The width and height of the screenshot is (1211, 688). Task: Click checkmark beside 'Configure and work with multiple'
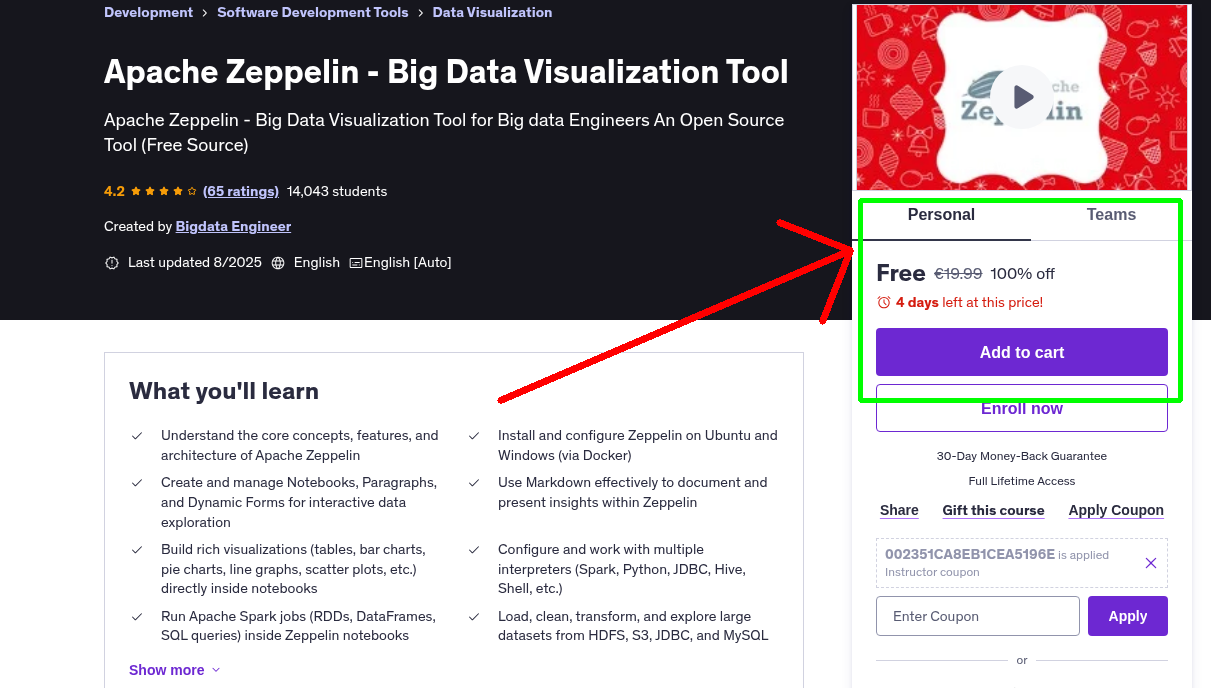click(x=473, y=550)
